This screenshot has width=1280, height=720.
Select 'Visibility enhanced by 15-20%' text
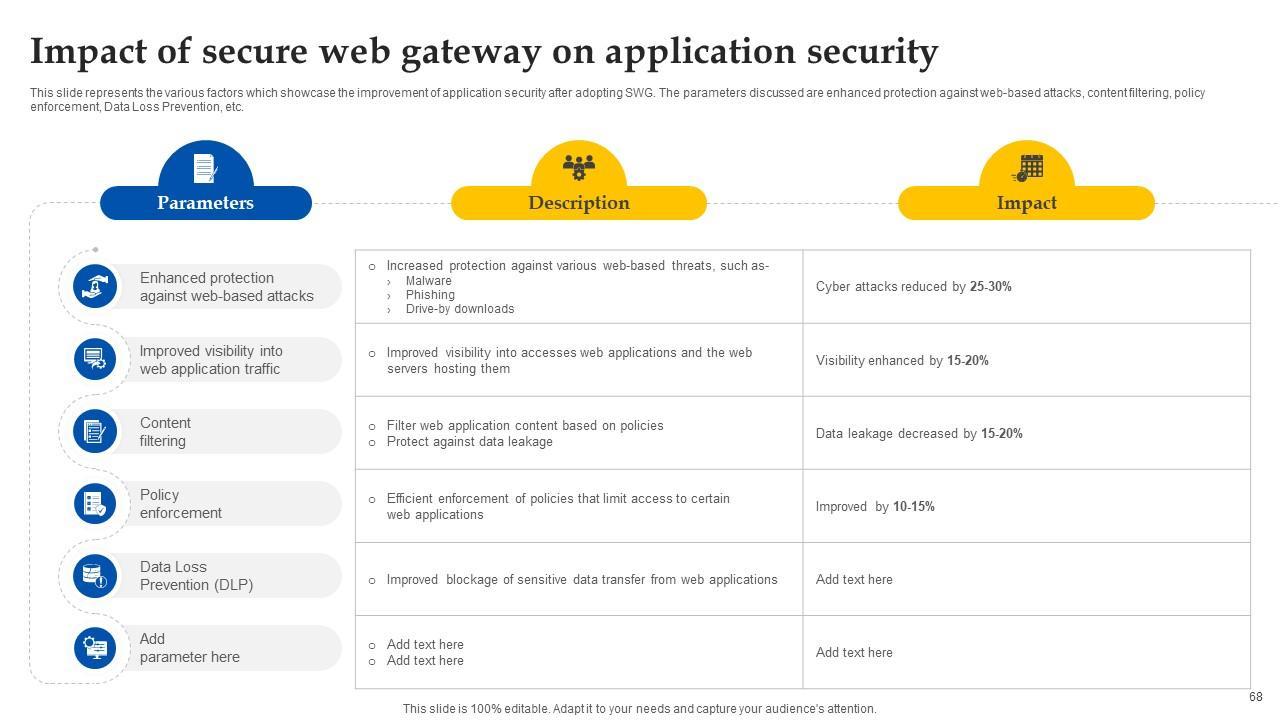(902, 360)
